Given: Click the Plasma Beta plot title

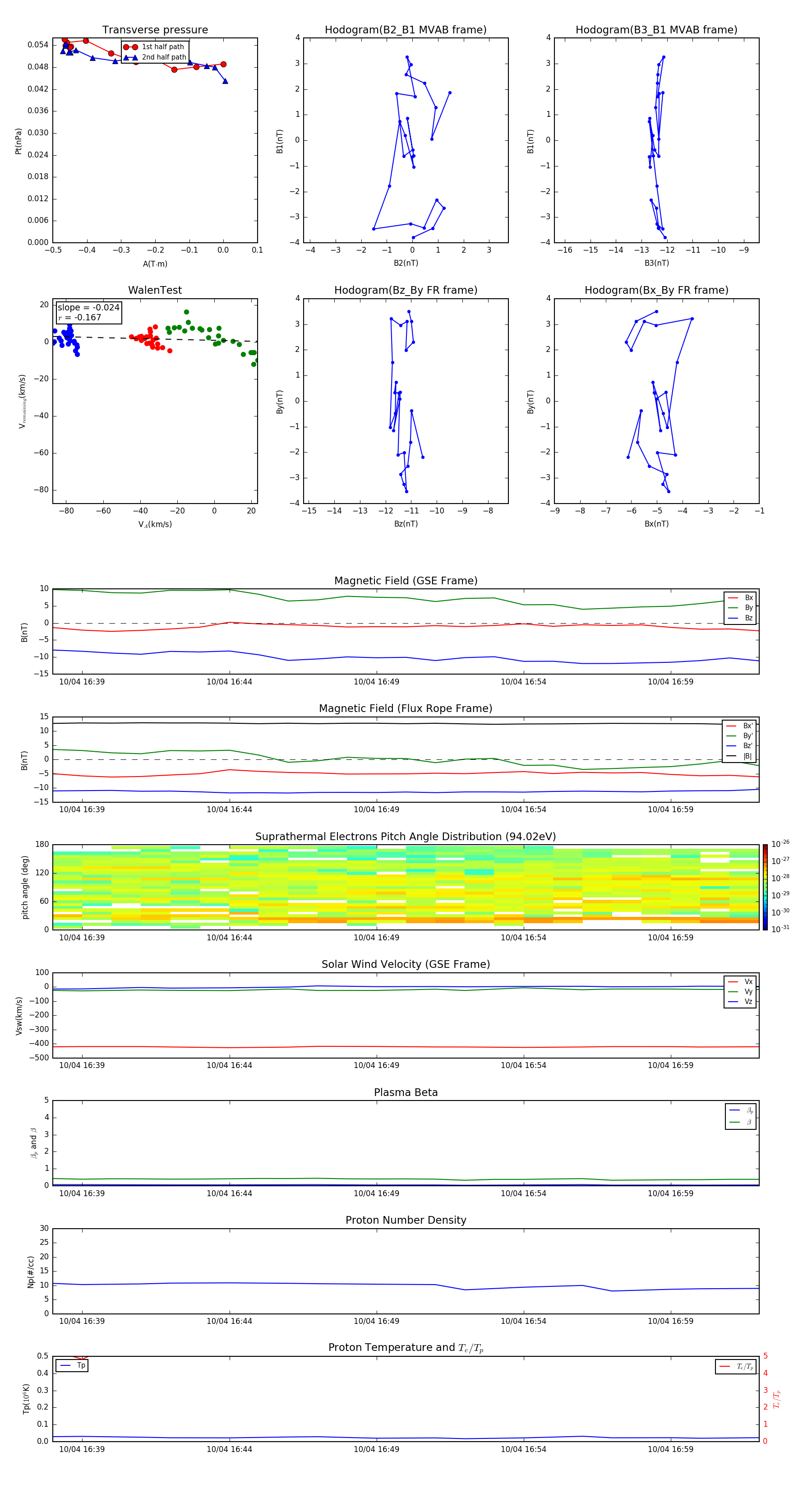Looking at the screenshot, I should pos(406,1092).
